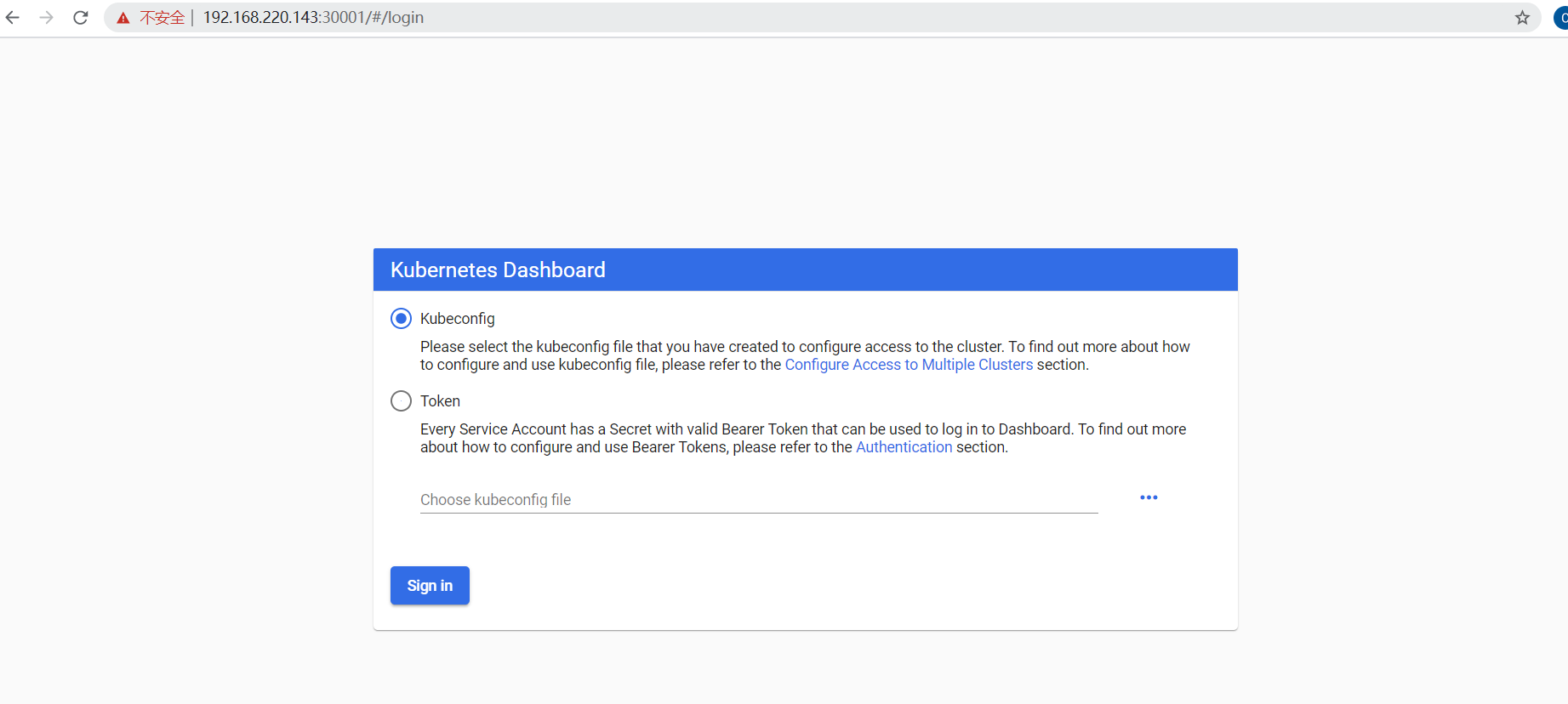
Task: Select the address bar URL text
Action: click(313, 18)
